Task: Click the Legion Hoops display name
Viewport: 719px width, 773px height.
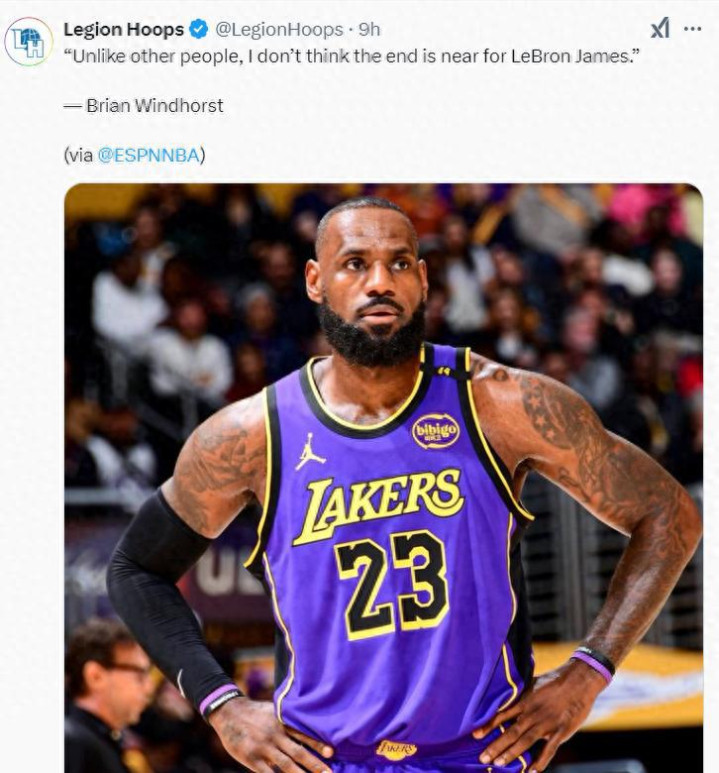Action: tap(124, 30)
